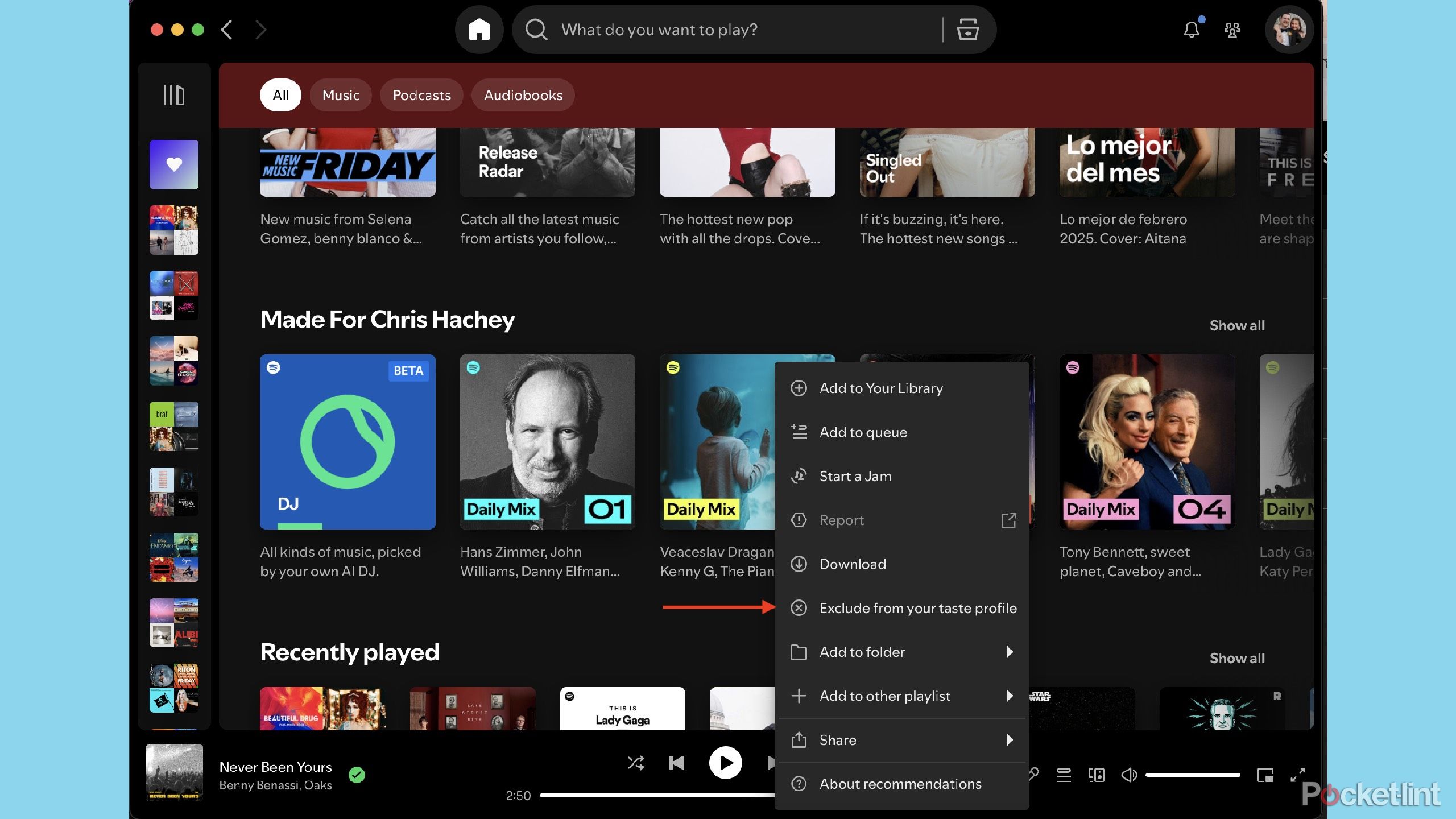Click the search magnifier icon
1456x819 pixels.
click(536, 30)
